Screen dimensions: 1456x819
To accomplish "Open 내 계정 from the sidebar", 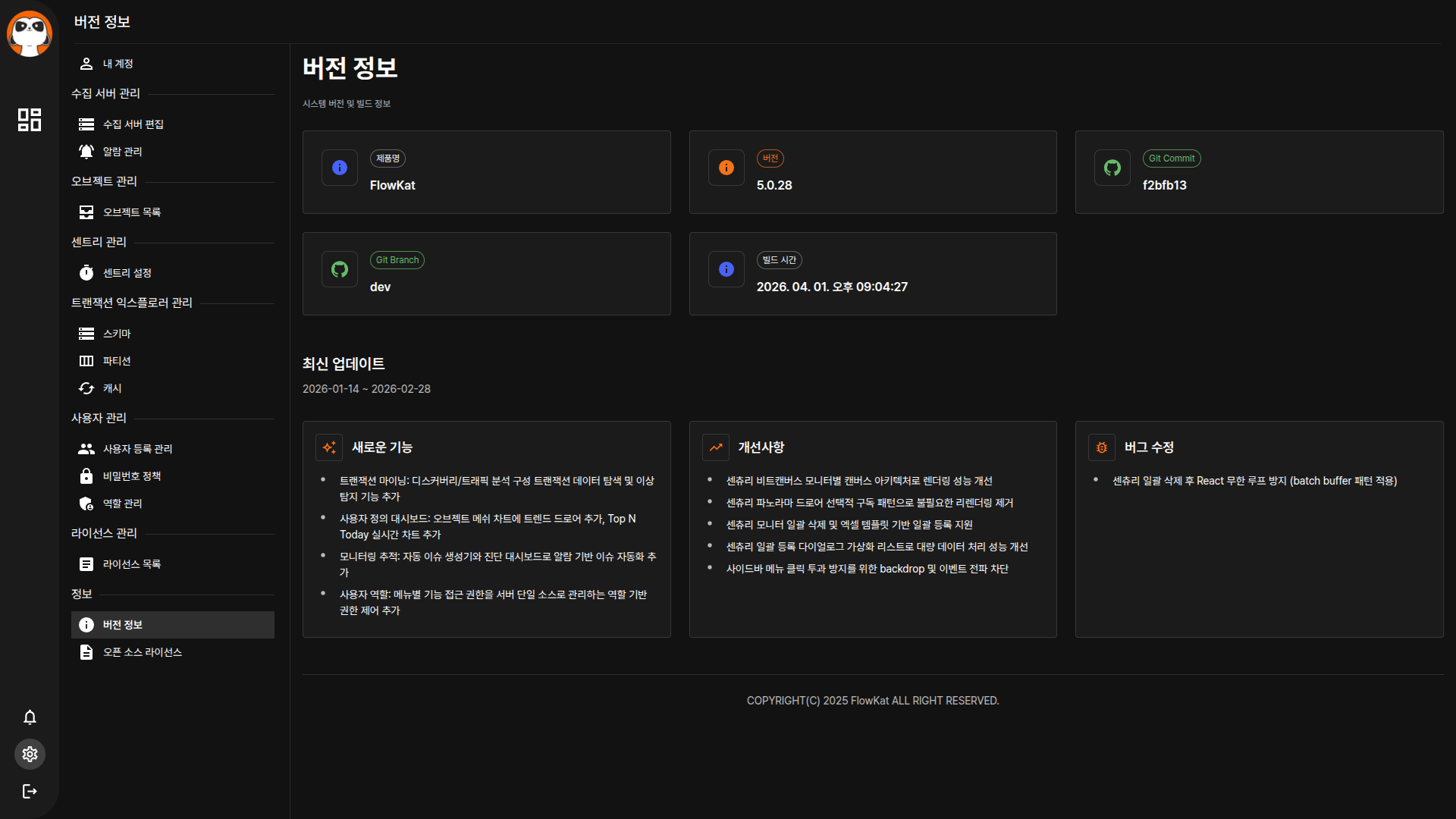I will tap(117, 64).
